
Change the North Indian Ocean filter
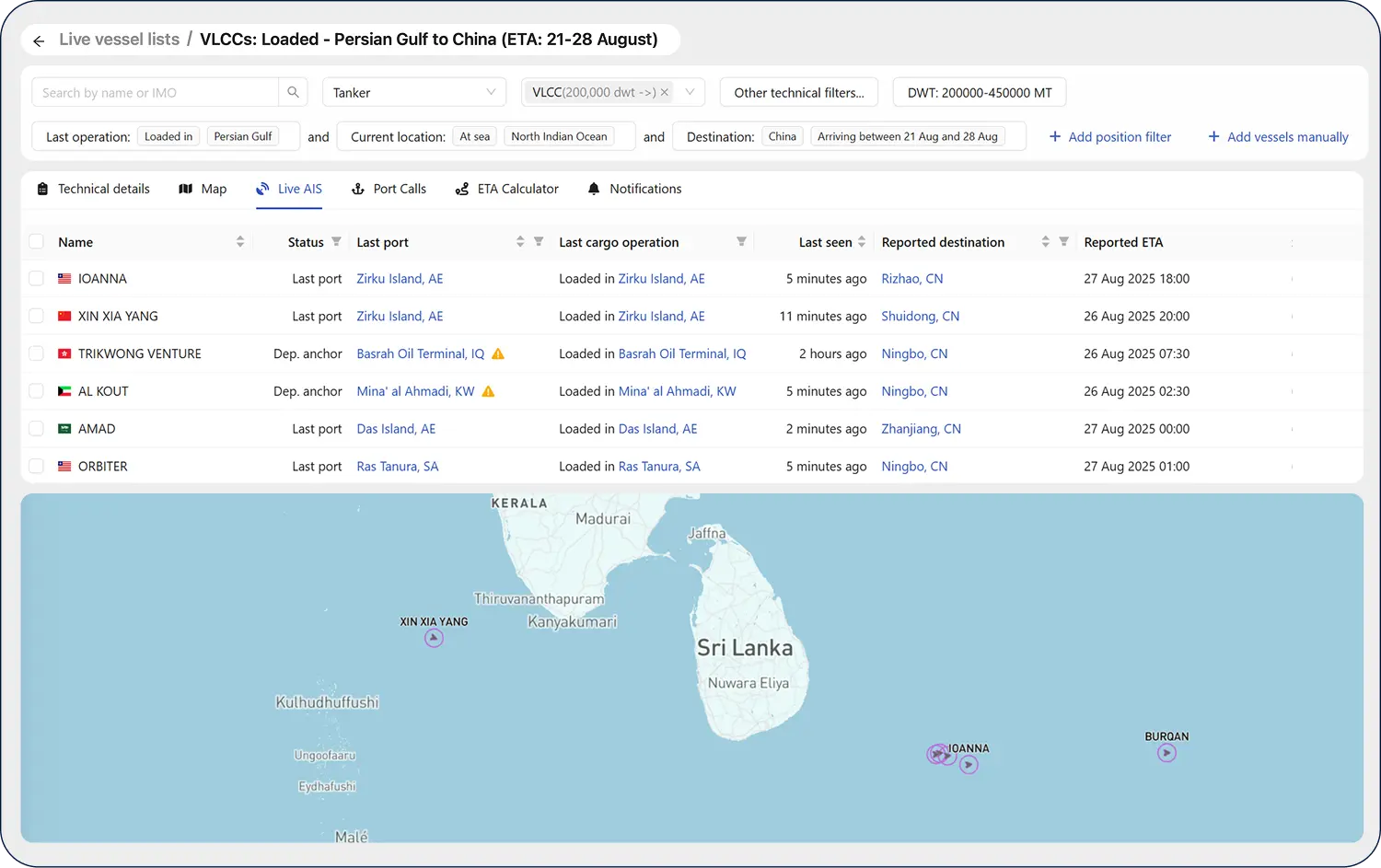pyautogui.click(x=559, y=136)
